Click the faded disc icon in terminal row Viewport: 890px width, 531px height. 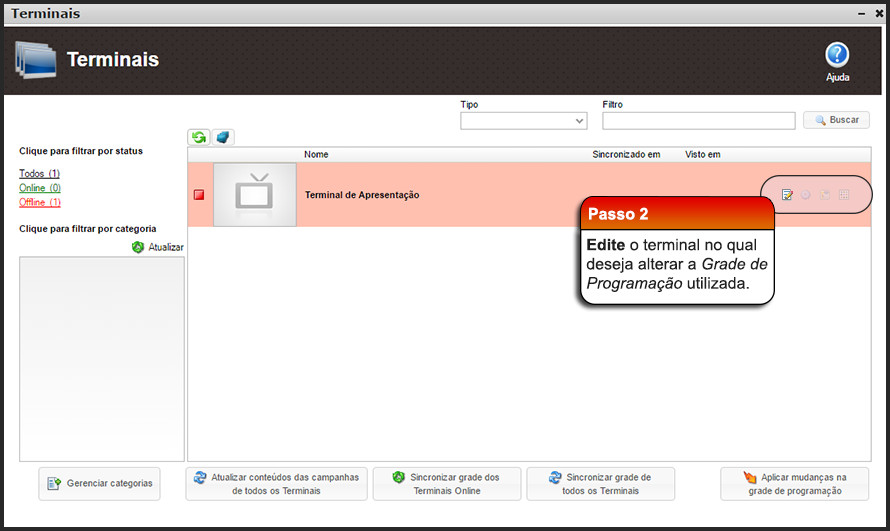click(x=805, y=195)
